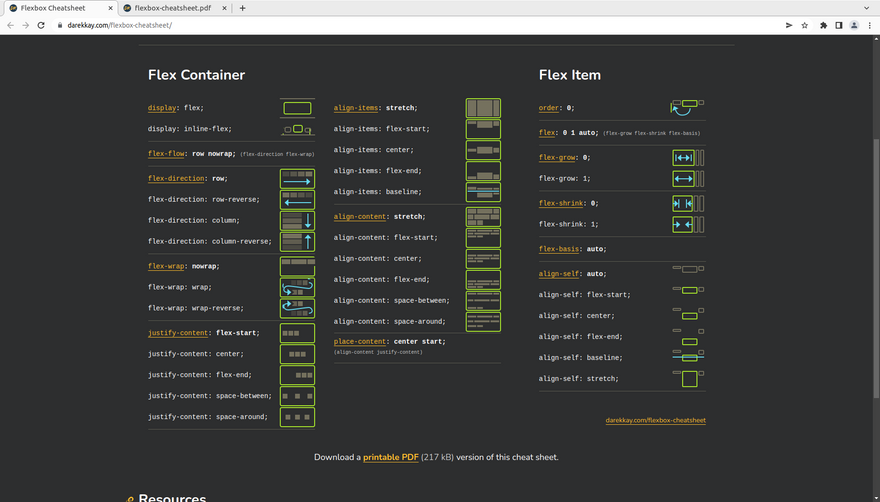This screenshot has height=502, width=880.
Task: Click the align-self: stretch diagram icon
Action: point(689,378)
